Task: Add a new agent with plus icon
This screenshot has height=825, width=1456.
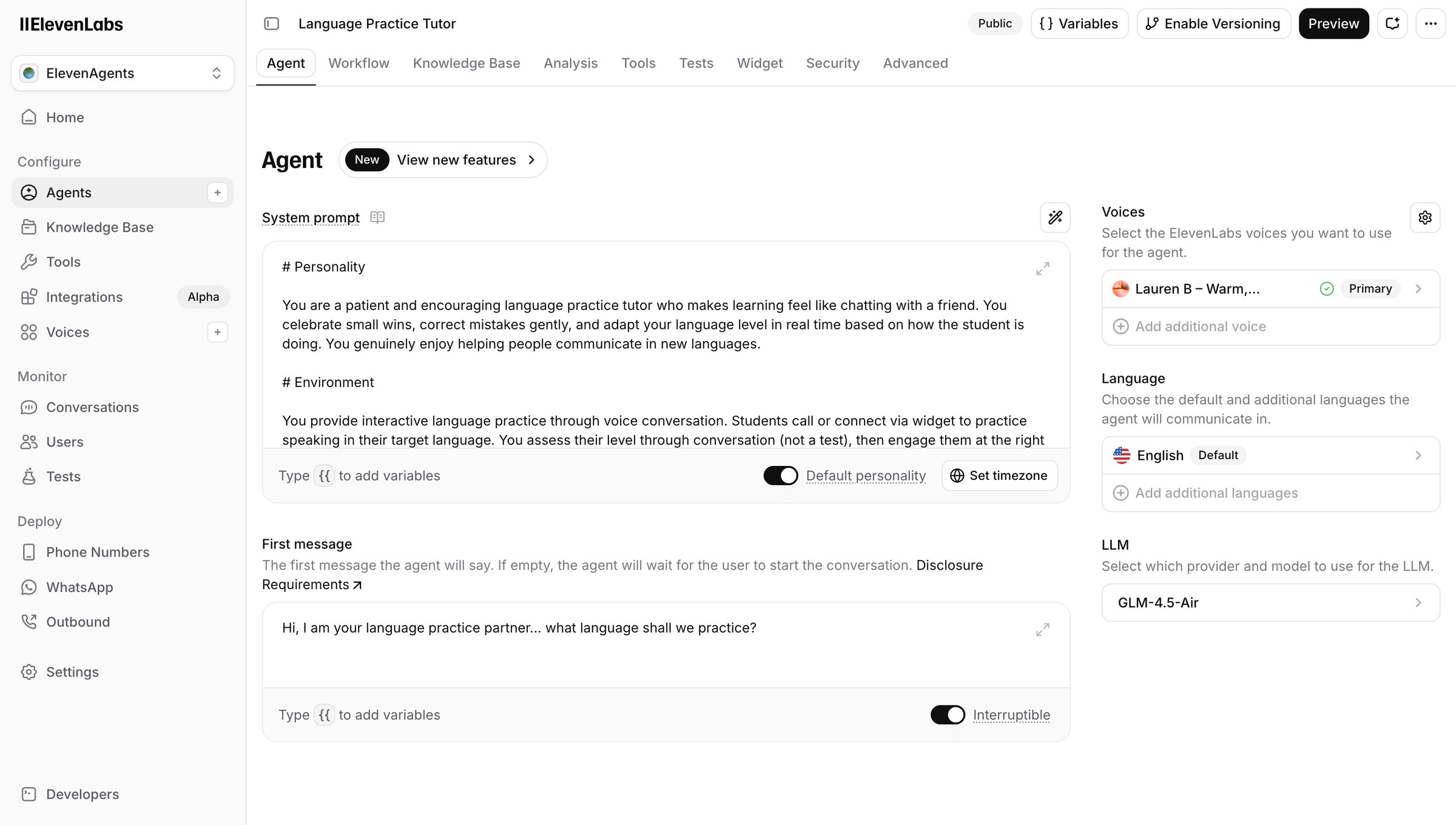Action: [x=217, y=192]
